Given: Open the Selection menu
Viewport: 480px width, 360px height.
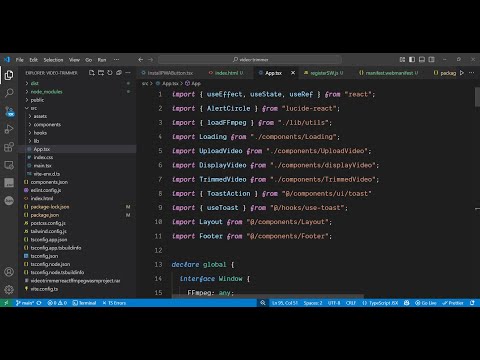Looking at the screenshot, I should pyautogui.click(x=53, y=60).
